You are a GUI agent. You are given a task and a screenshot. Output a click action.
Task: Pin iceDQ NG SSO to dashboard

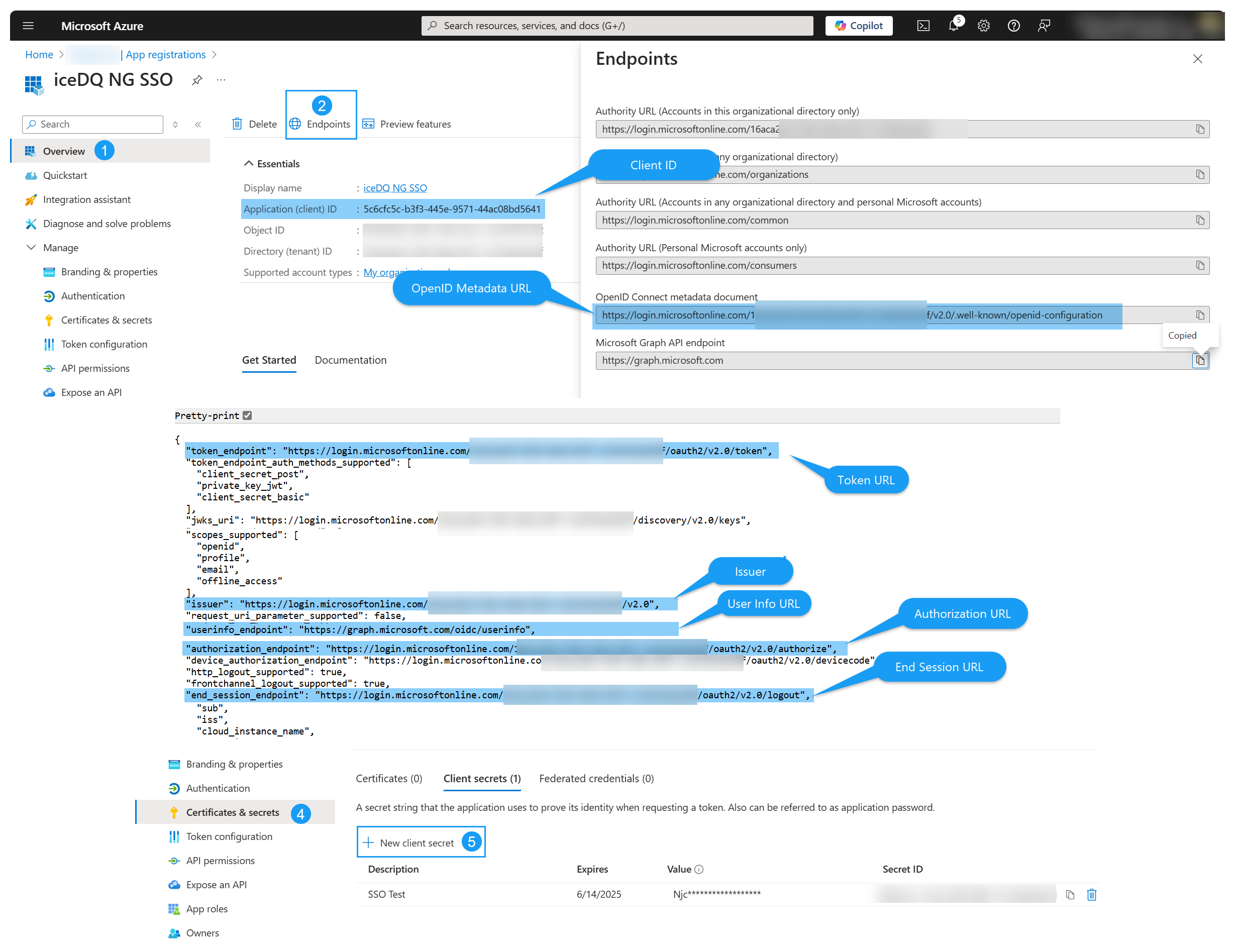pyautogui.click(x=197, y=80)
